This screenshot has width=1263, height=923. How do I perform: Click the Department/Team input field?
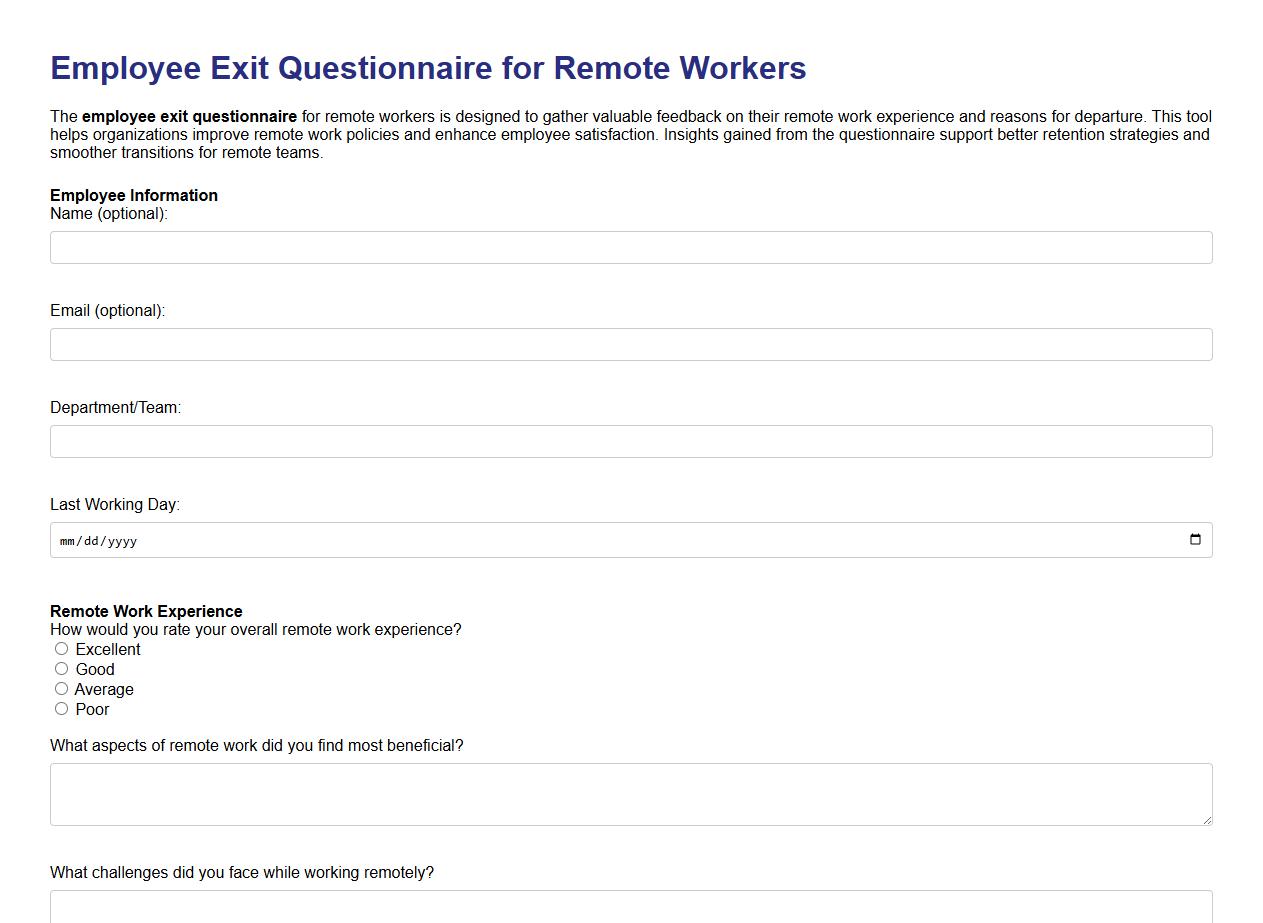pos(630,441)
